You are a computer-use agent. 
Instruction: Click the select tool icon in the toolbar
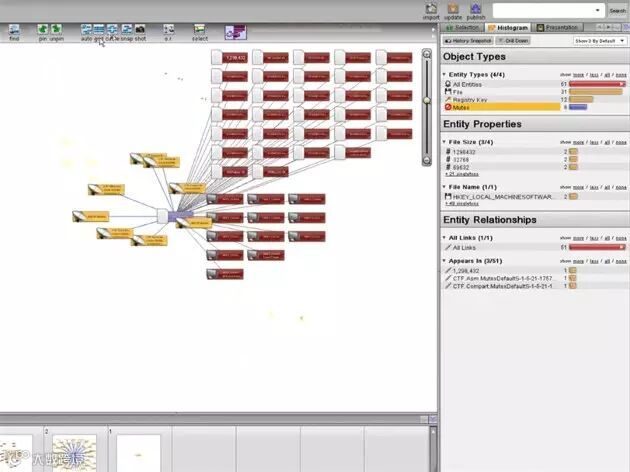coord(199,29)
